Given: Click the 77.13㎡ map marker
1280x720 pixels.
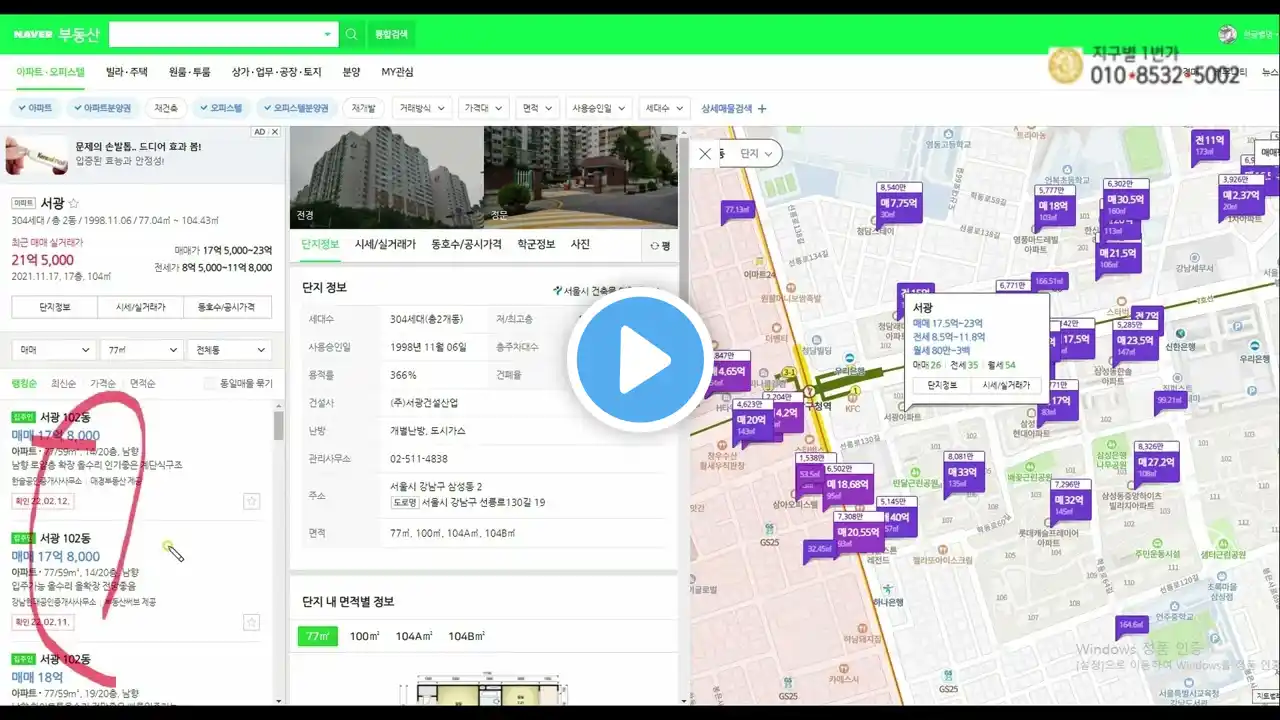Looking at the screenshot, I should (x=737, y=209).
